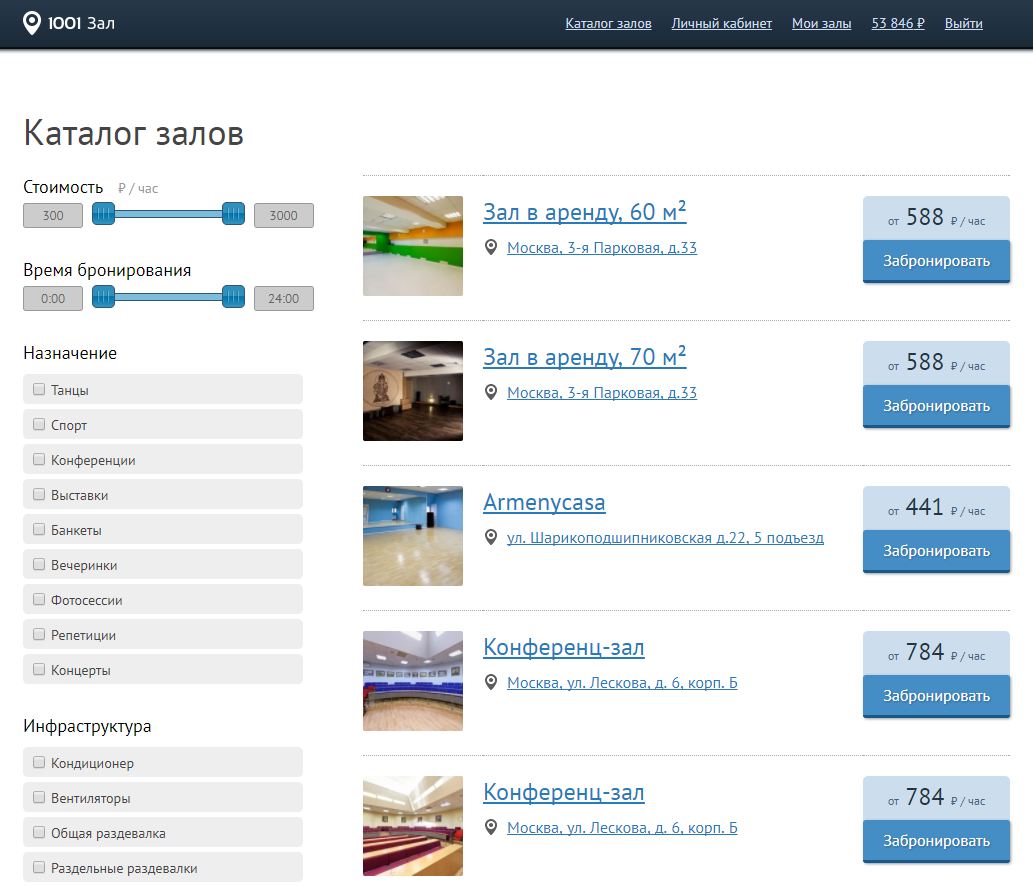Tick the Конференции purpose checkbox
The width and height of the screenshot is (1033, 886).
coord(39,460)
